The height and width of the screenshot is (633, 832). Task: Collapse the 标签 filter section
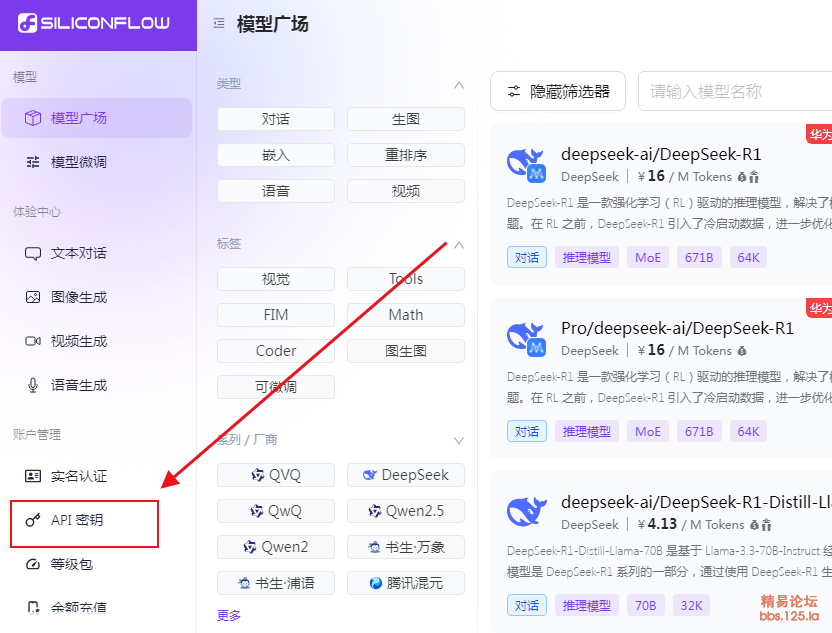click(459, 243)
